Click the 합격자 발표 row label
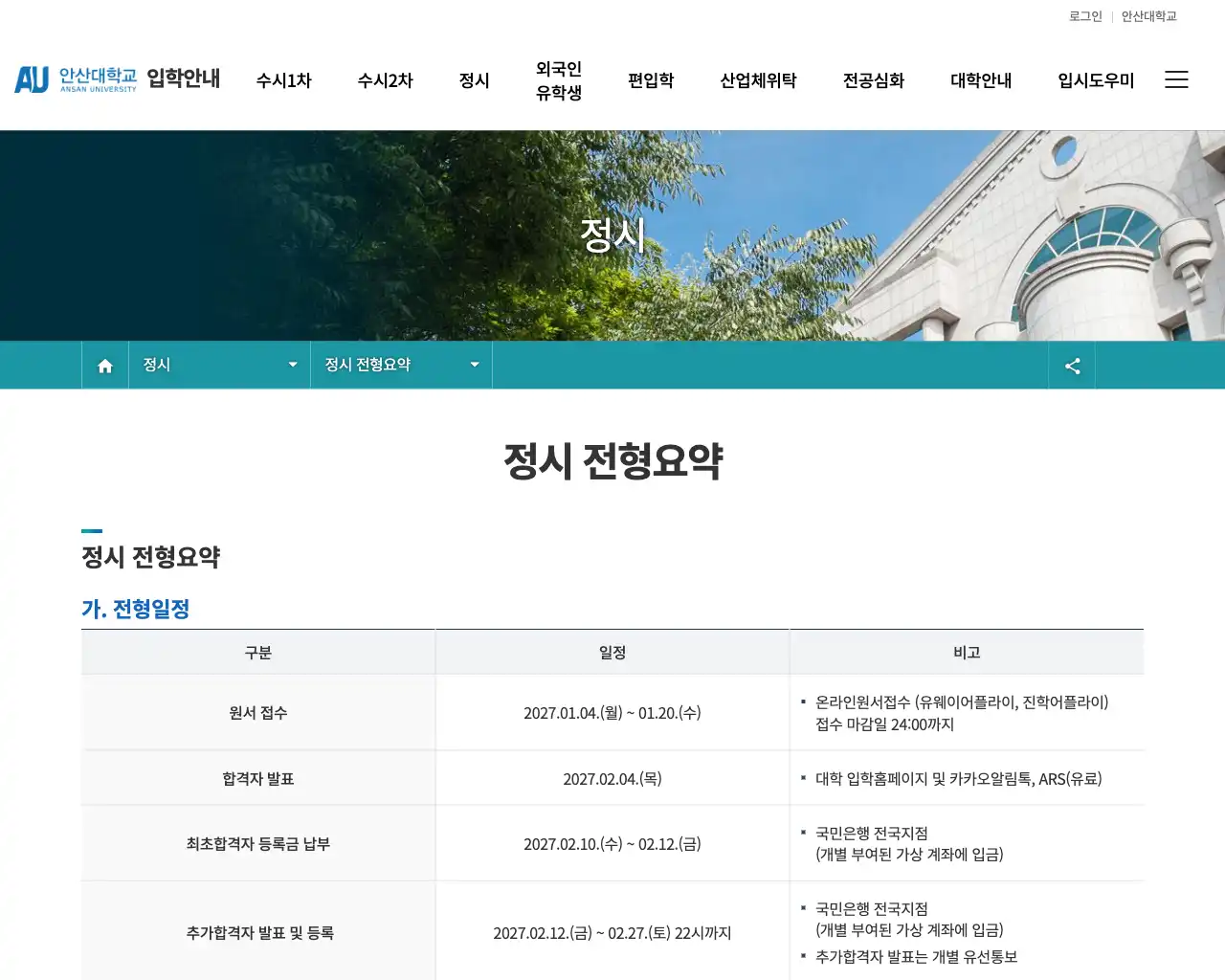Image resolution: width=1225 pixels, height=980 pixels. 258,779
